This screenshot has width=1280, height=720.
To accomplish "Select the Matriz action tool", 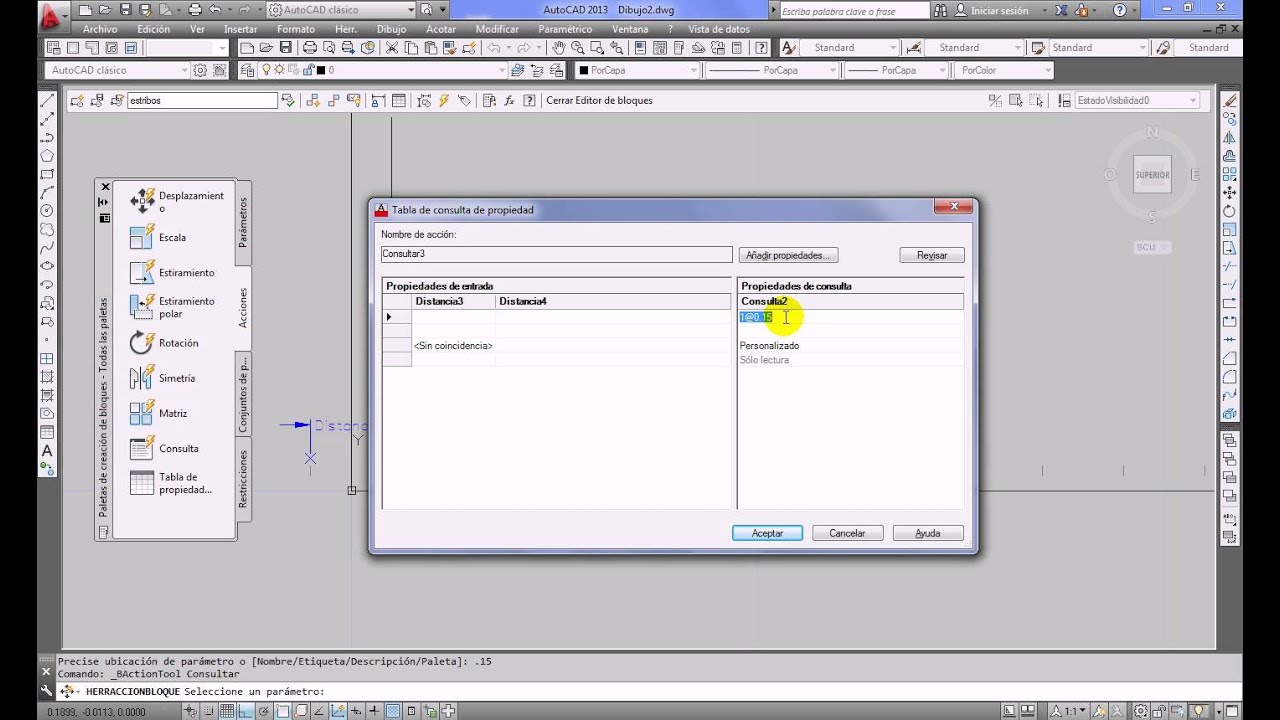I will point(159,413).
